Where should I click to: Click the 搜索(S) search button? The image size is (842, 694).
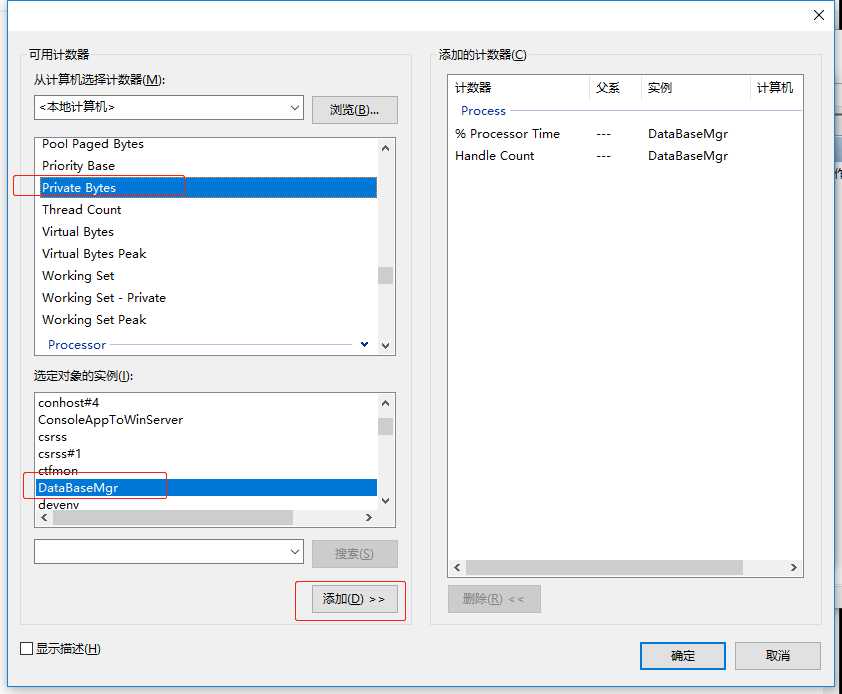click(354, 554)
